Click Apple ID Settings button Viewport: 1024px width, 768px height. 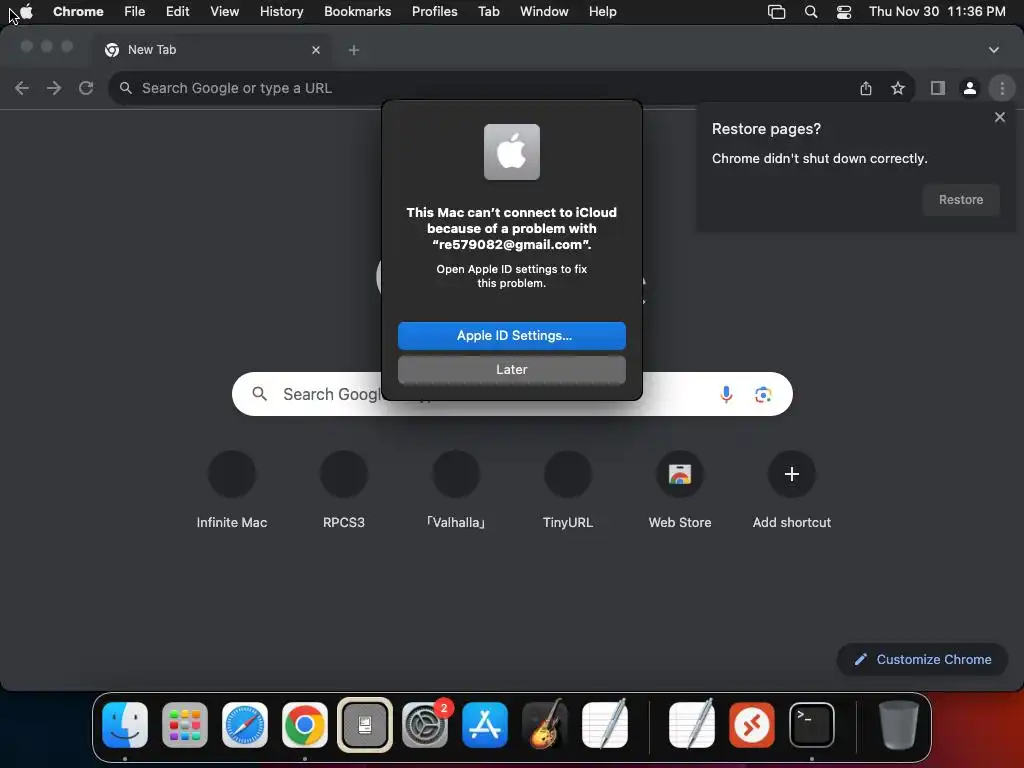[512, 336]
